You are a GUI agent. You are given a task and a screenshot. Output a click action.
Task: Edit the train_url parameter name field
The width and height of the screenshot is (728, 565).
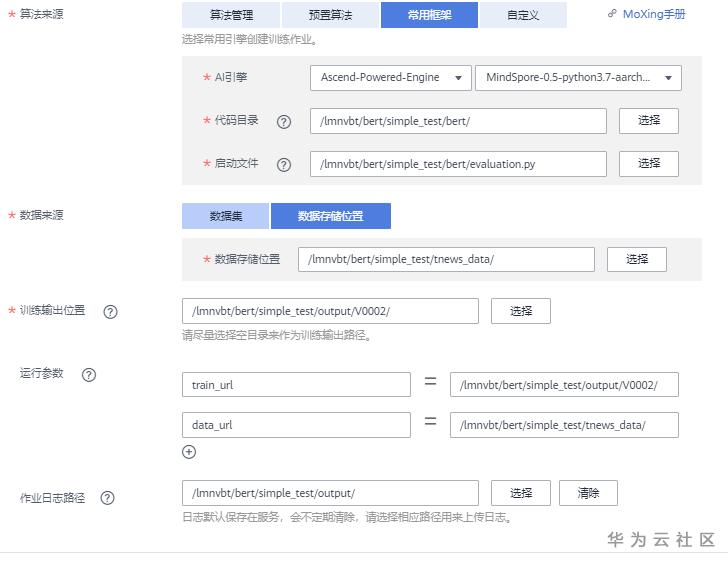(296, 384)
